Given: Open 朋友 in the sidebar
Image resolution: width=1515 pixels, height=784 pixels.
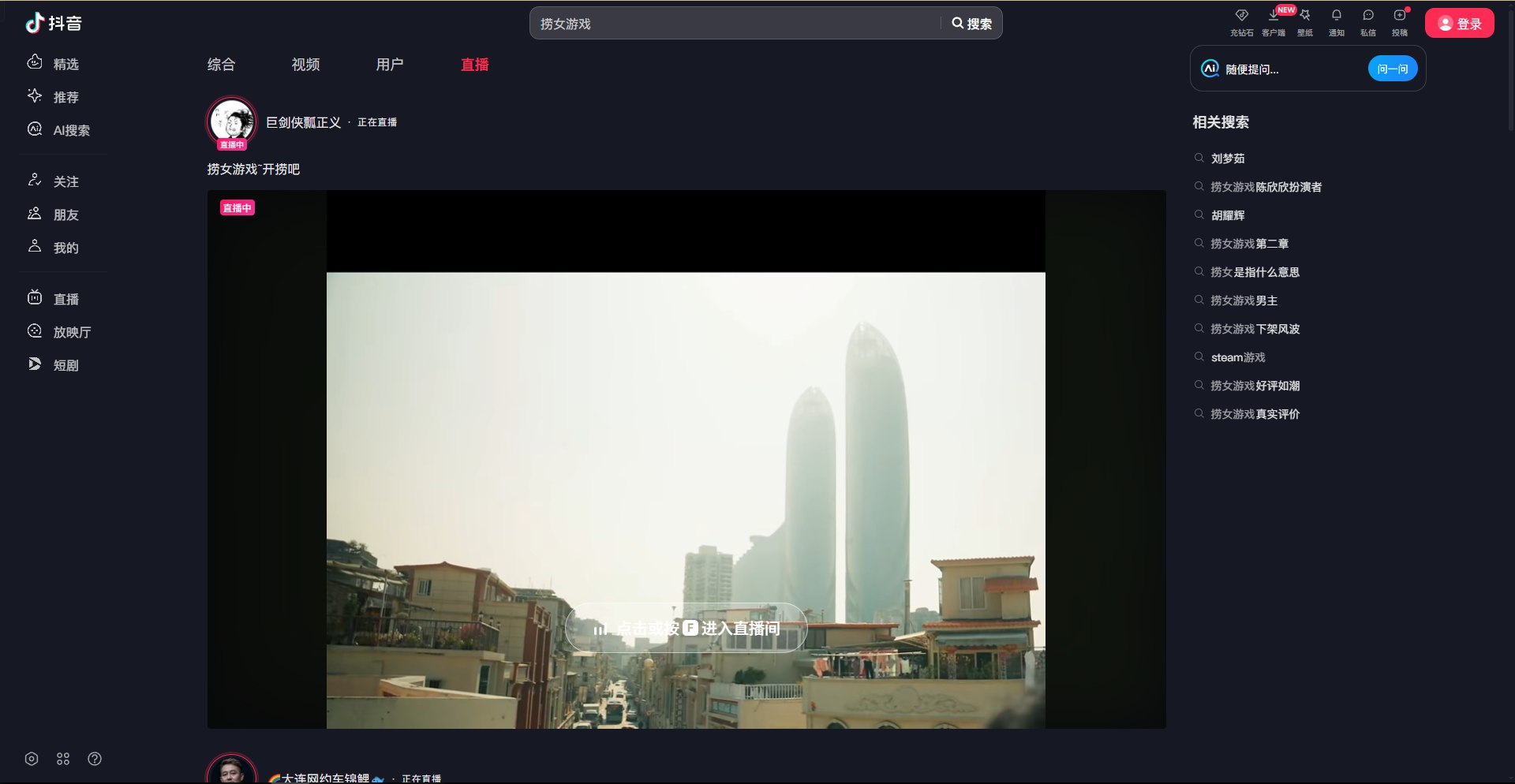Looking at the screenshot, I should [x=54, y=215].
